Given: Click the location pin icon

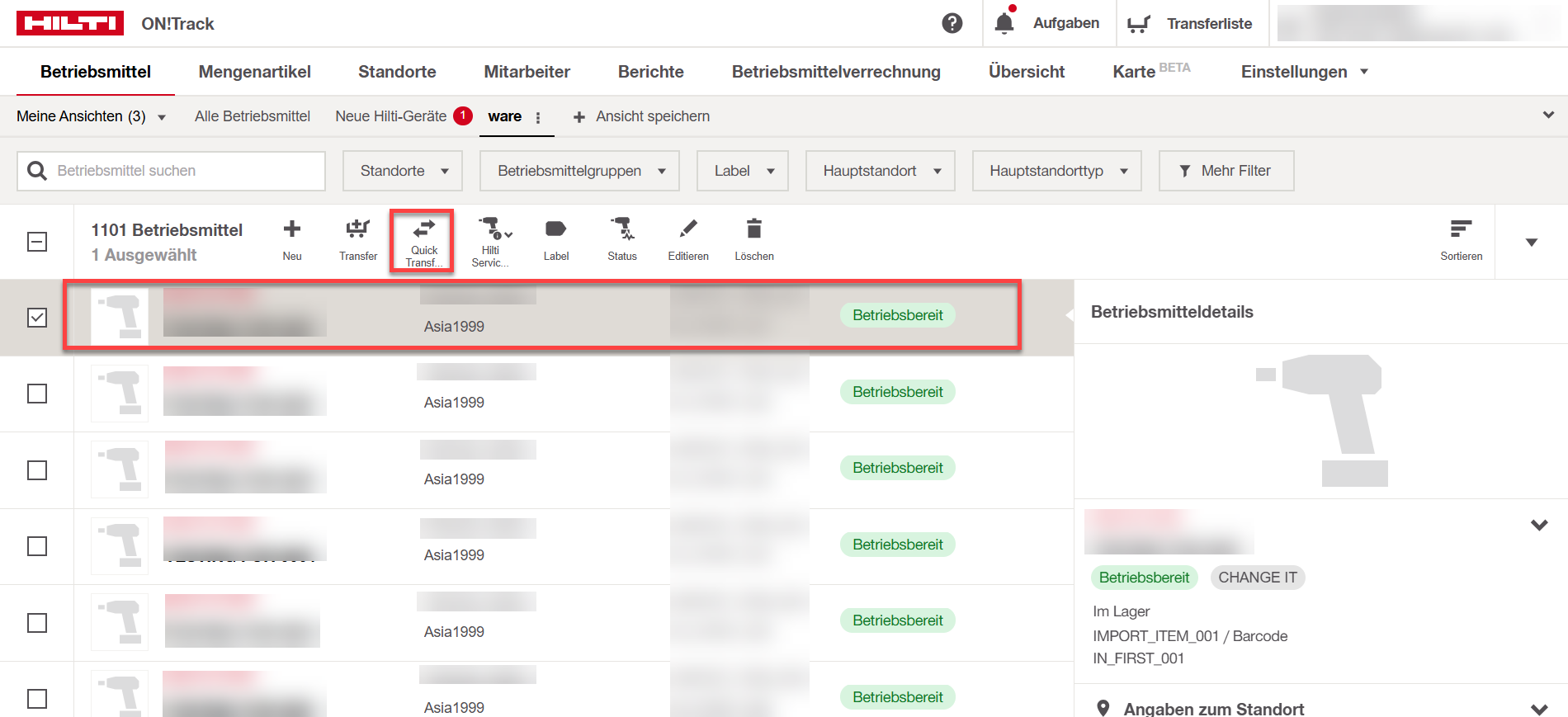Looking at the screenshot, I should click(x=1103, y=708).
